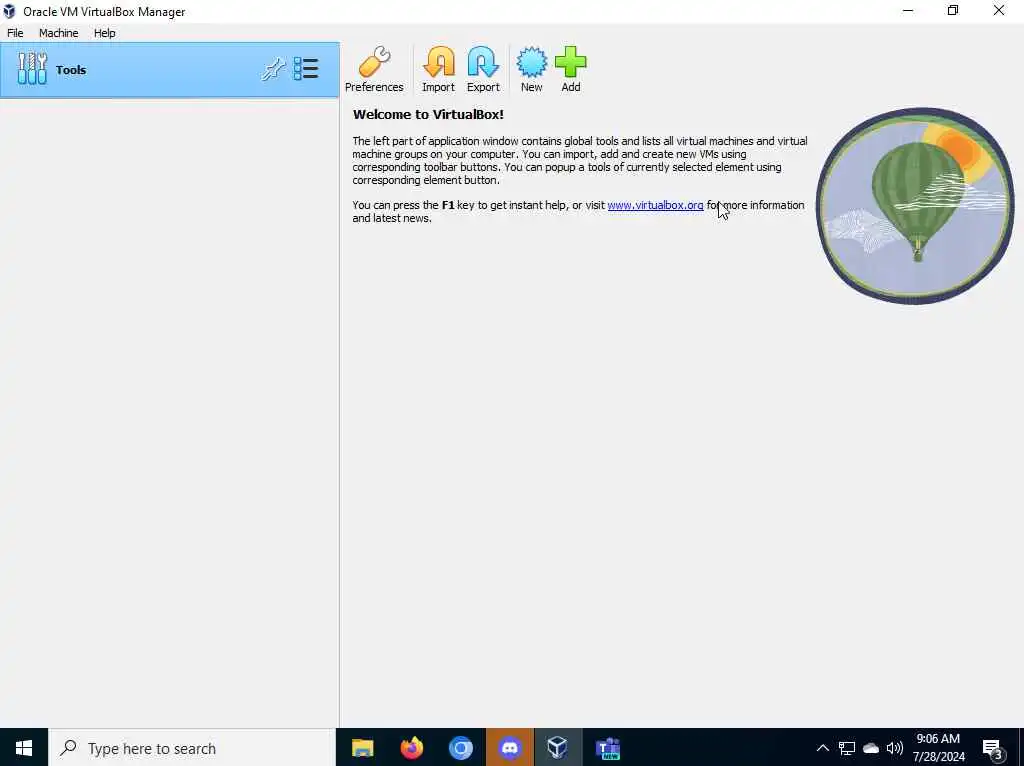The image size is (1024, 766).
Task: Click the VirtualBox balloon logo image
Action: pos(915,206)
